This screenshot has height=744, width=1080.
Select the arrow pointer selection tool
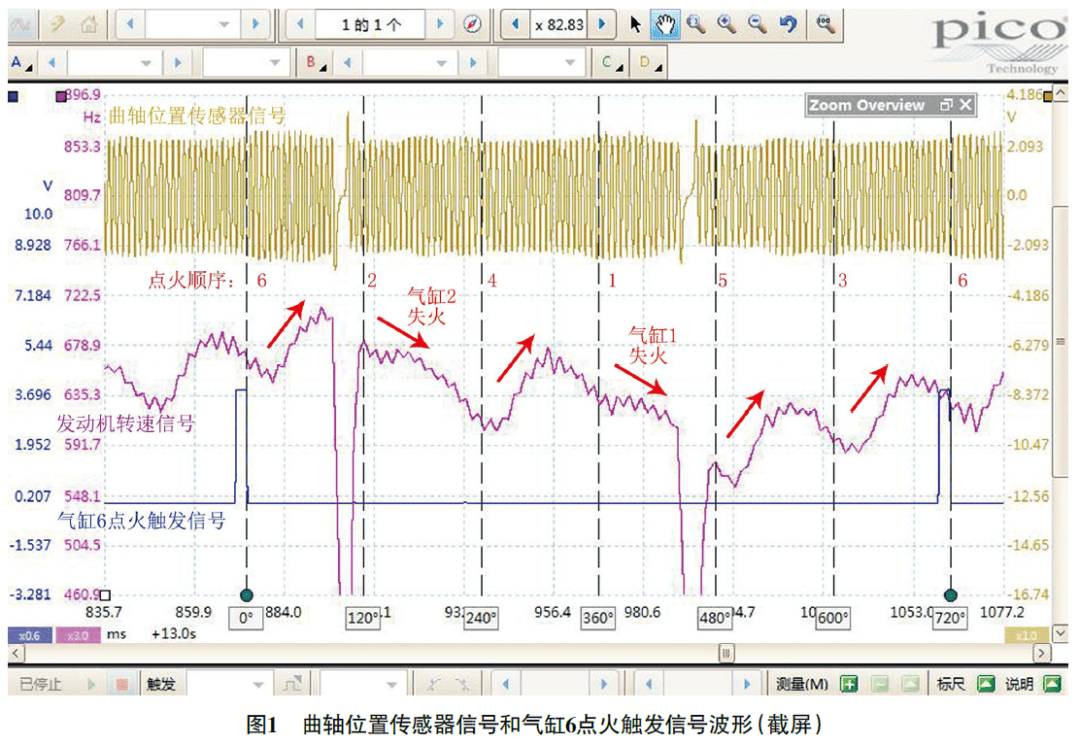tap(635, 24)
